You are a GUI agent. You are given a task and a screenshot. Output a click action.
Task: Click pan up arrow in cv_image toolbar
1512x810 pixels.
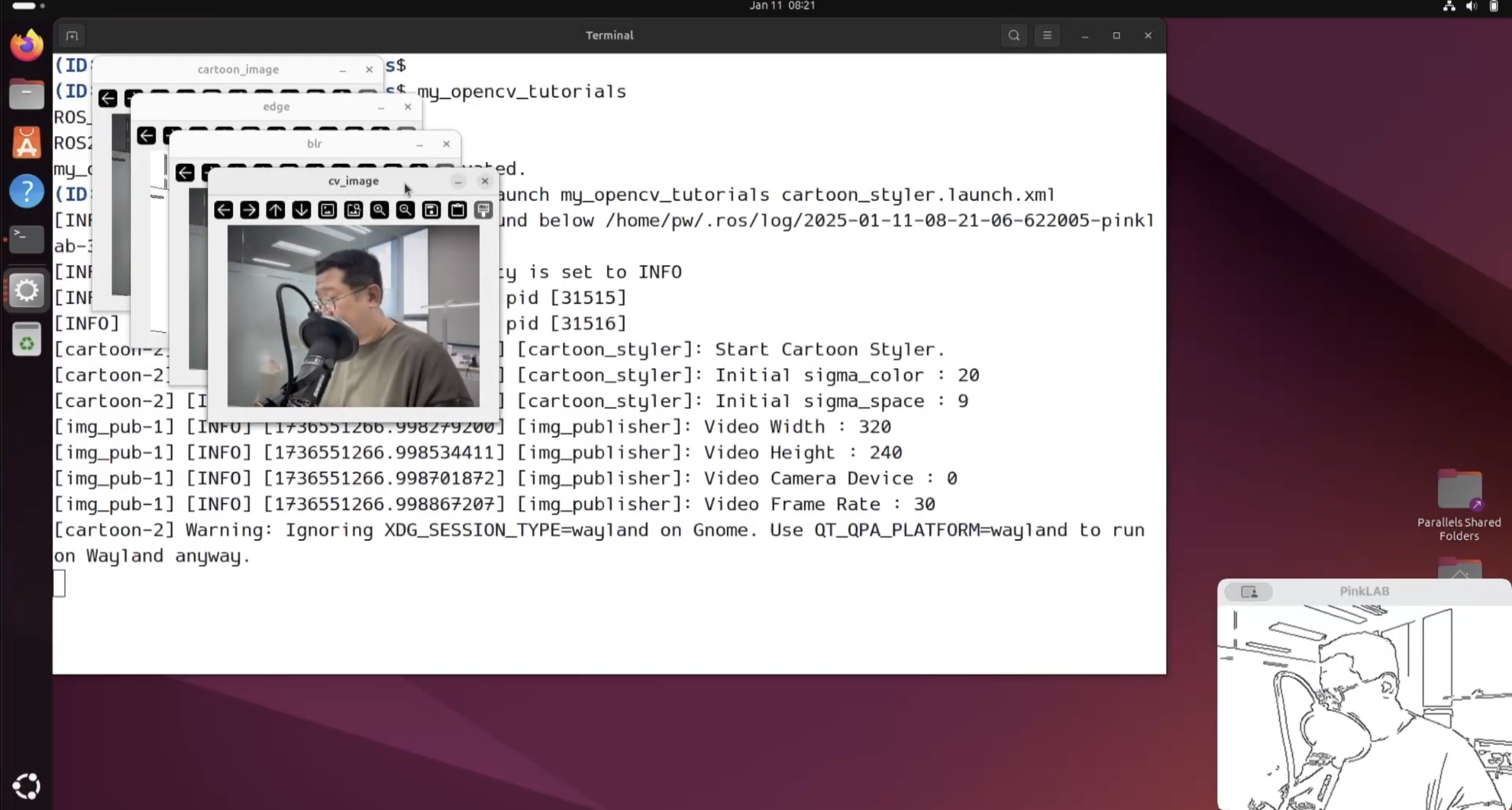coord(275,210)
